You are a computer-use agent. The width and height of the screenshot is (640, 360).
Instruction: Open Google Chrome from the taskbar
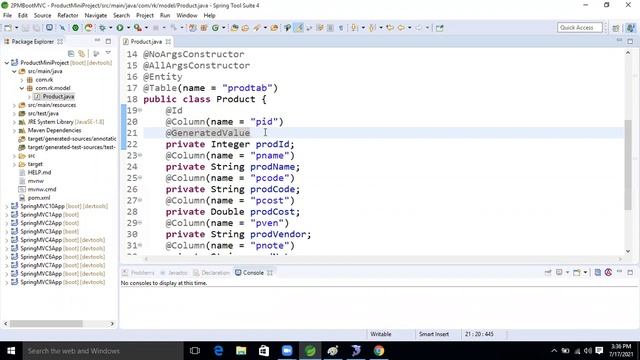tap(379, 351)
